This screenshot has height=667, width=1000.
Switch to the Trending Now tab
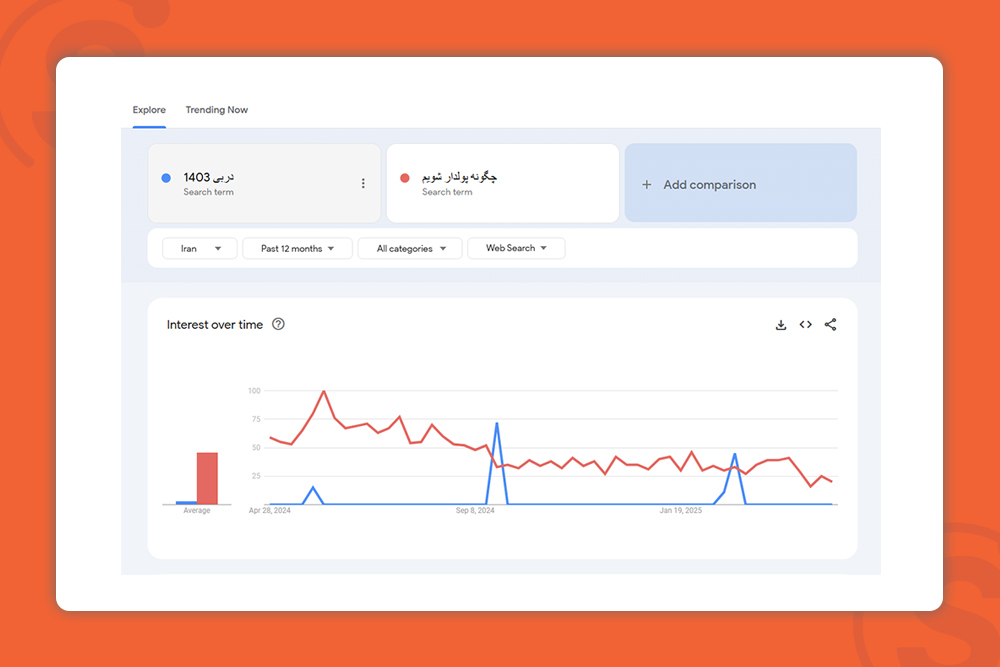pos(217,110)
